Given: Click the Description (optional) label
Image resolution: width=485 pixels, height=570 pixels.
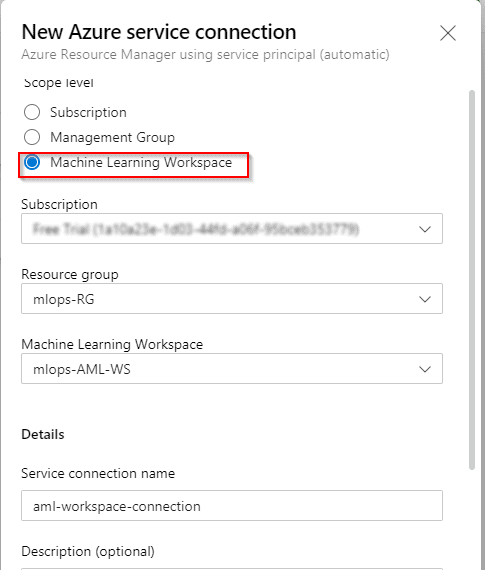Looking at the screenshot, I should click(x=88, y=551).
